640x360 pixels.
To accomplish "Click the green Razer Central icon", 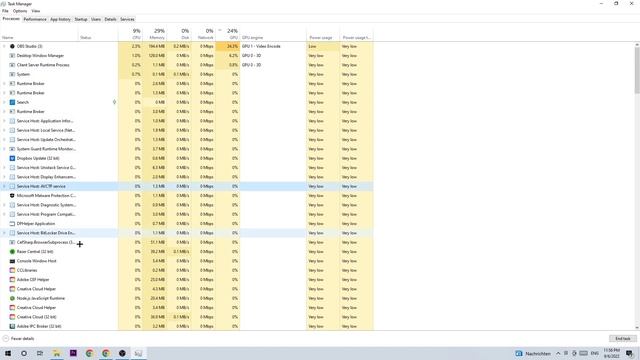I will click(12, 251).
